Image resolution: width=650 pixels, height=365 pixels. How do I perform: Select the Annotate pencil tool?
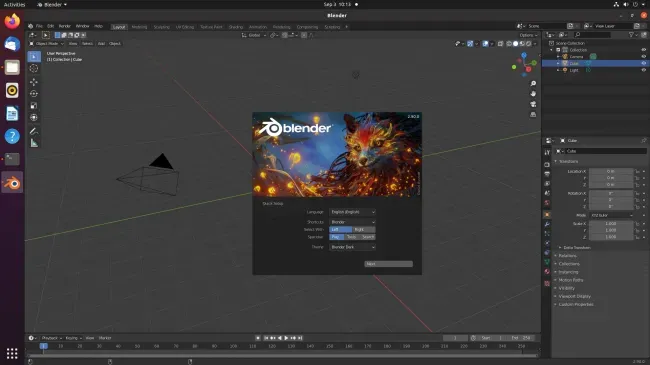pyautogui.click(x=34, y=131)
